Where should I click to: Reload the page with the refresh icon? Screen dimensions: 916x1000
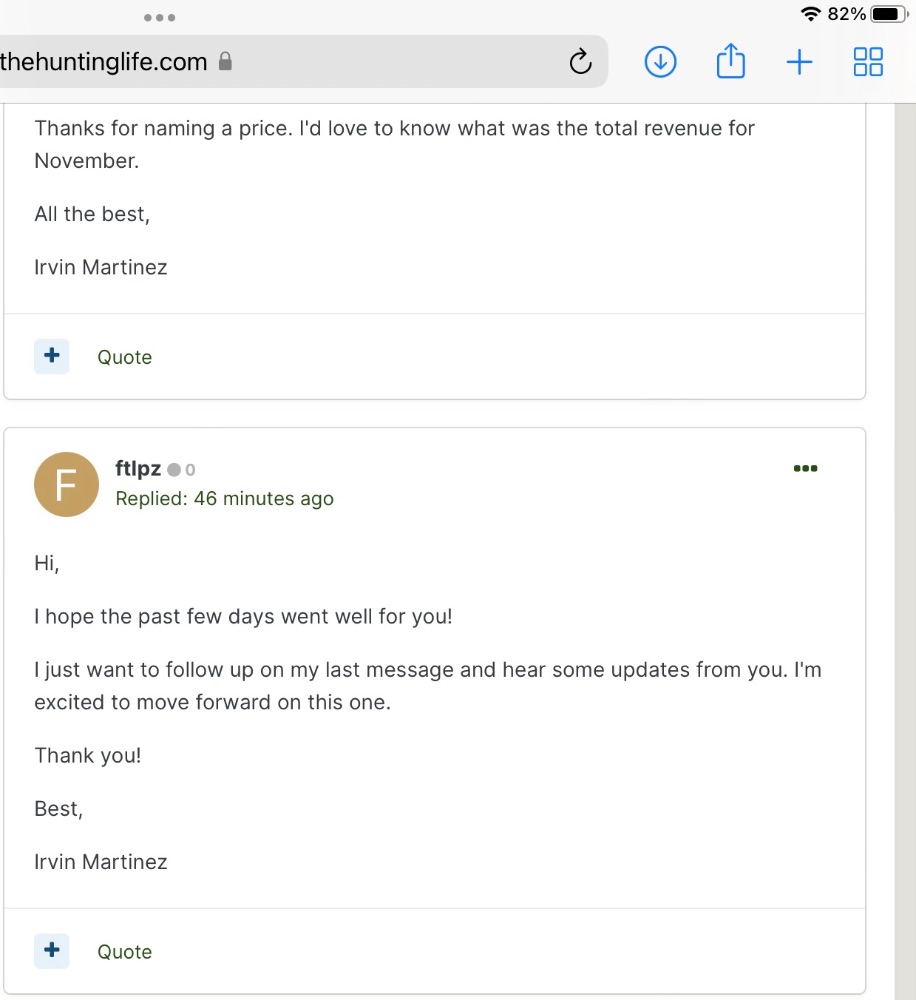[580, 63]
